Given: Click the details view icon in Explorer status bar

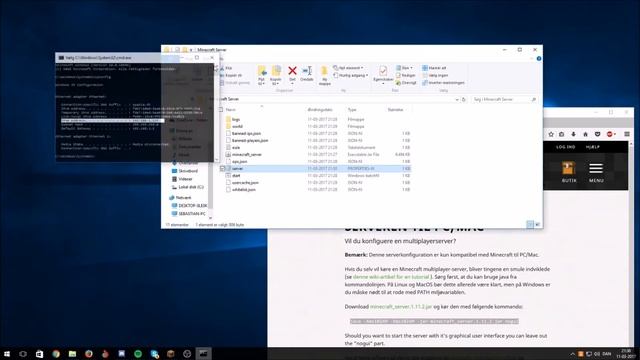Looking at the screenshot, I should coord(530,224).
